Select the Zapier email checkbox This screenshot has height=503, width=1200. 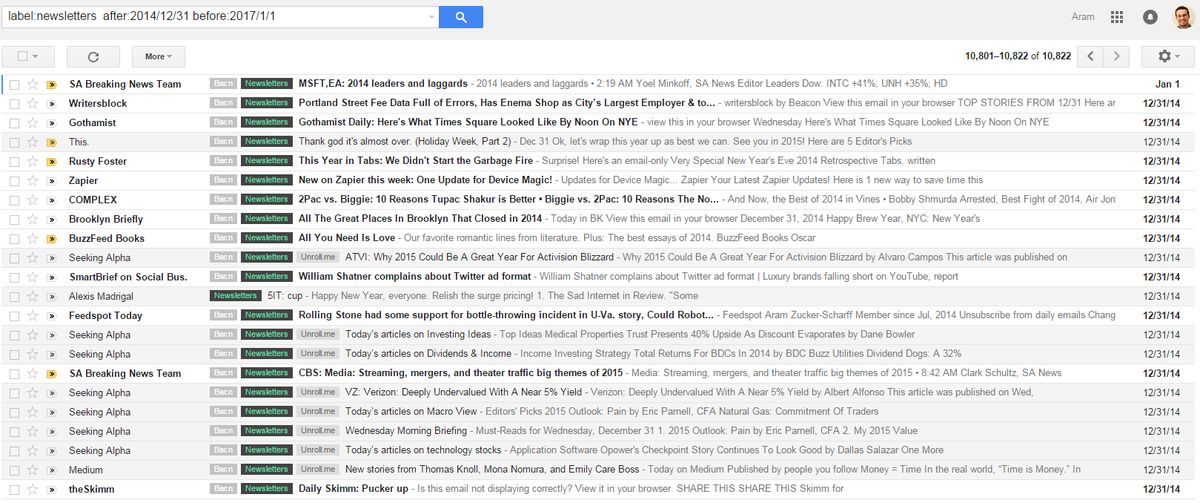point(14,180)
